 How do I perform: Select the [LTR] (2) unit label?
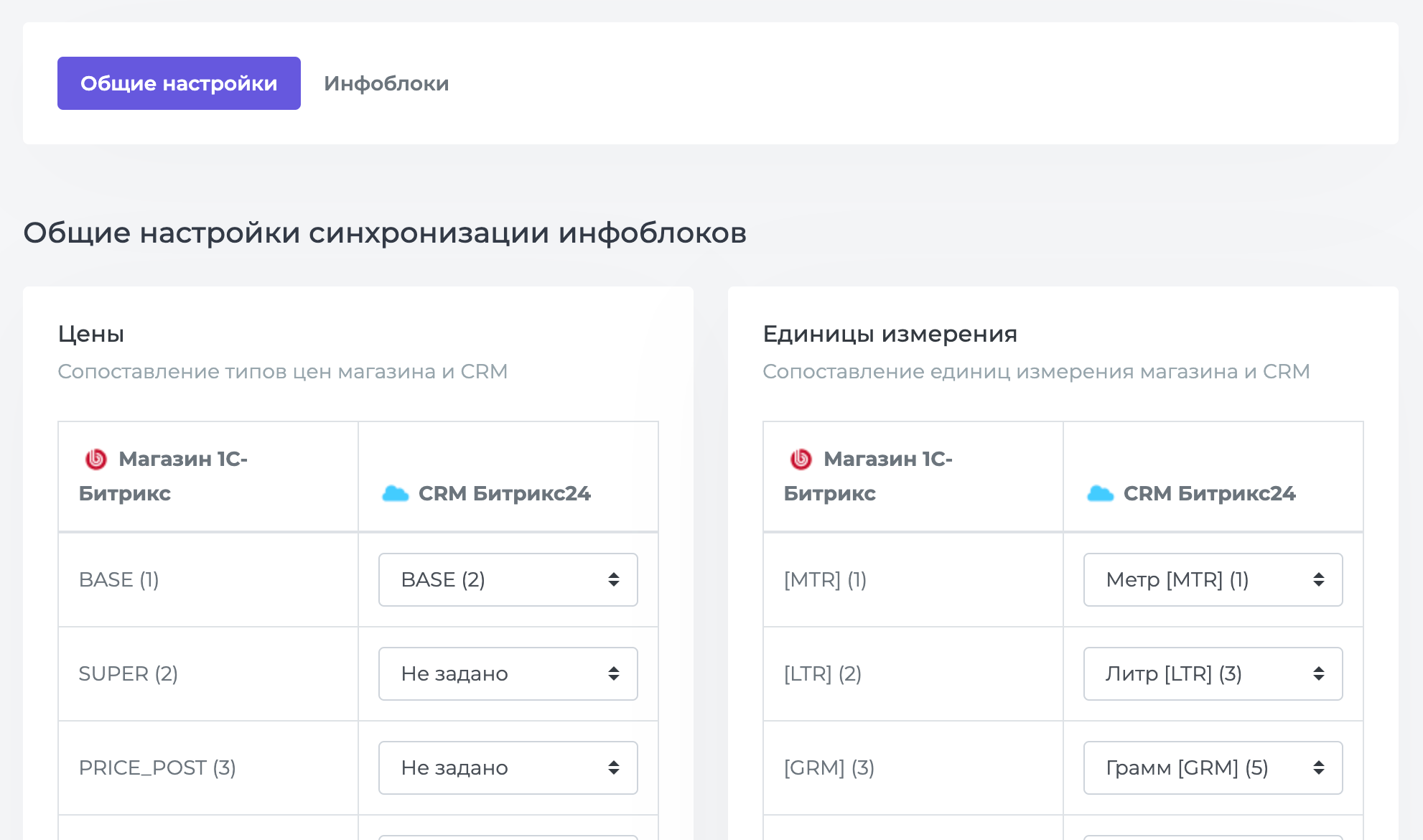coord(823,673)
